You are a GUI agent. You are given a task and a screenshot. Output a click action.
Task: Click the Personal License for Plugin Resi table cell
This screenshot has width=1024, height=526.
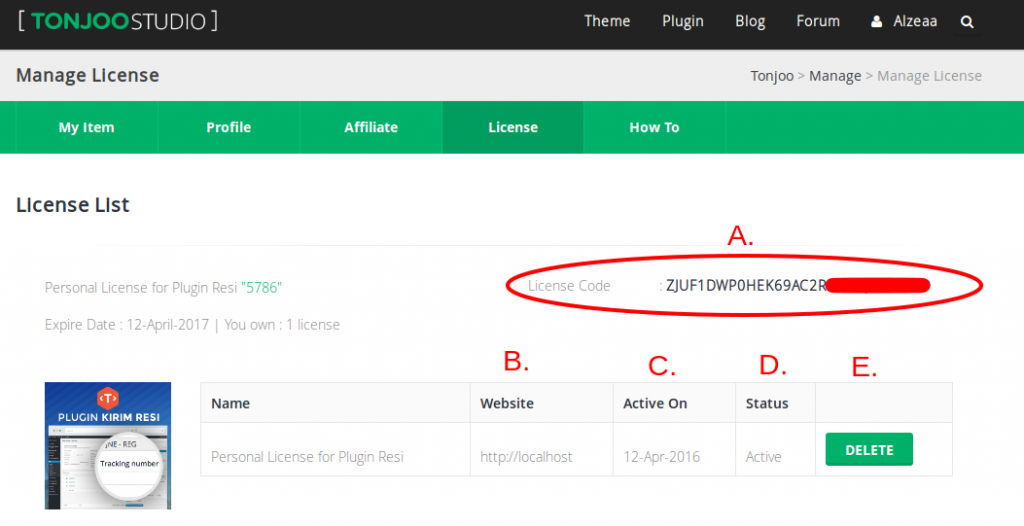[x=335, y=450]
